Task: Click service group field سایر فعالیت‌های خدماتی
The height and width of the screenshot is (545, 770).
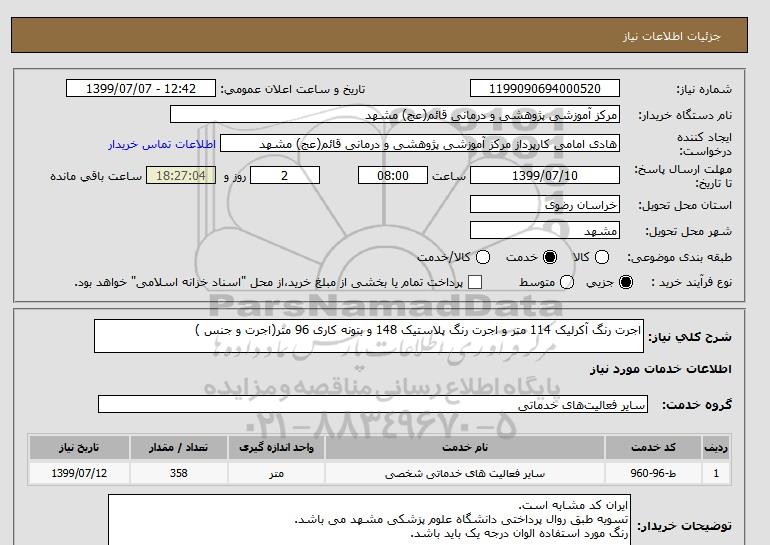Action: 373,404
